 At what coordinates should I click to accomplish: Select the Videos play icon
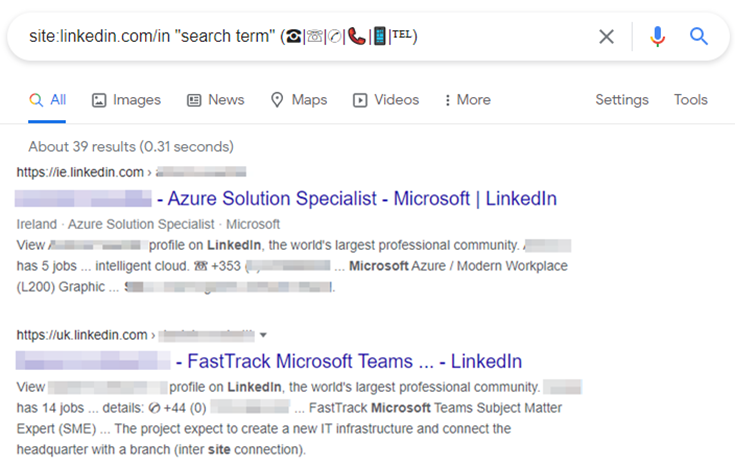pos(360,100)
